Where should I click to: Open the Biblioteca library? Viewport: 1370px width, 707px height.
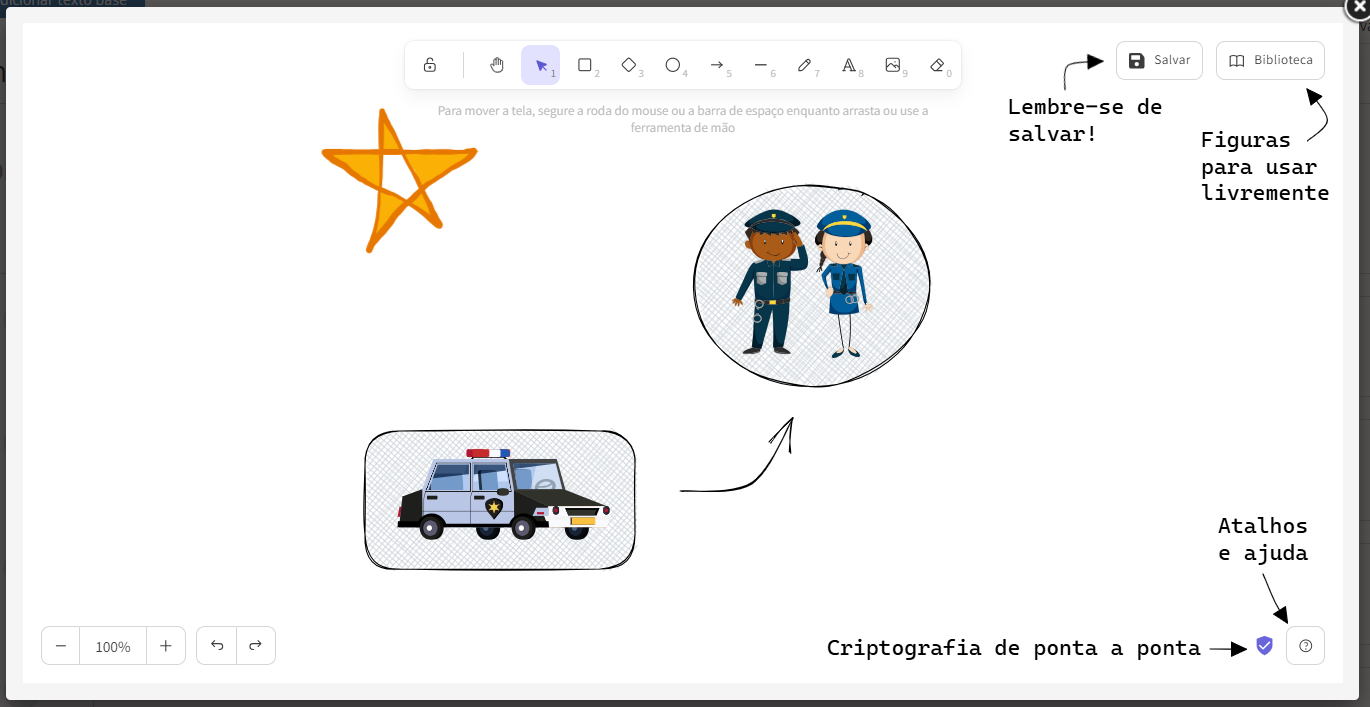click(1270, 60)
